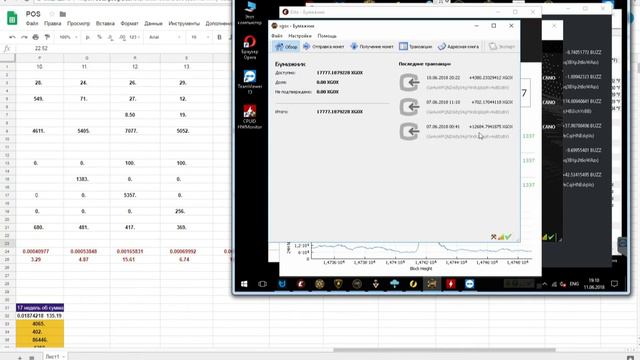Redo action in Sheets toolbar

[24, 37]
